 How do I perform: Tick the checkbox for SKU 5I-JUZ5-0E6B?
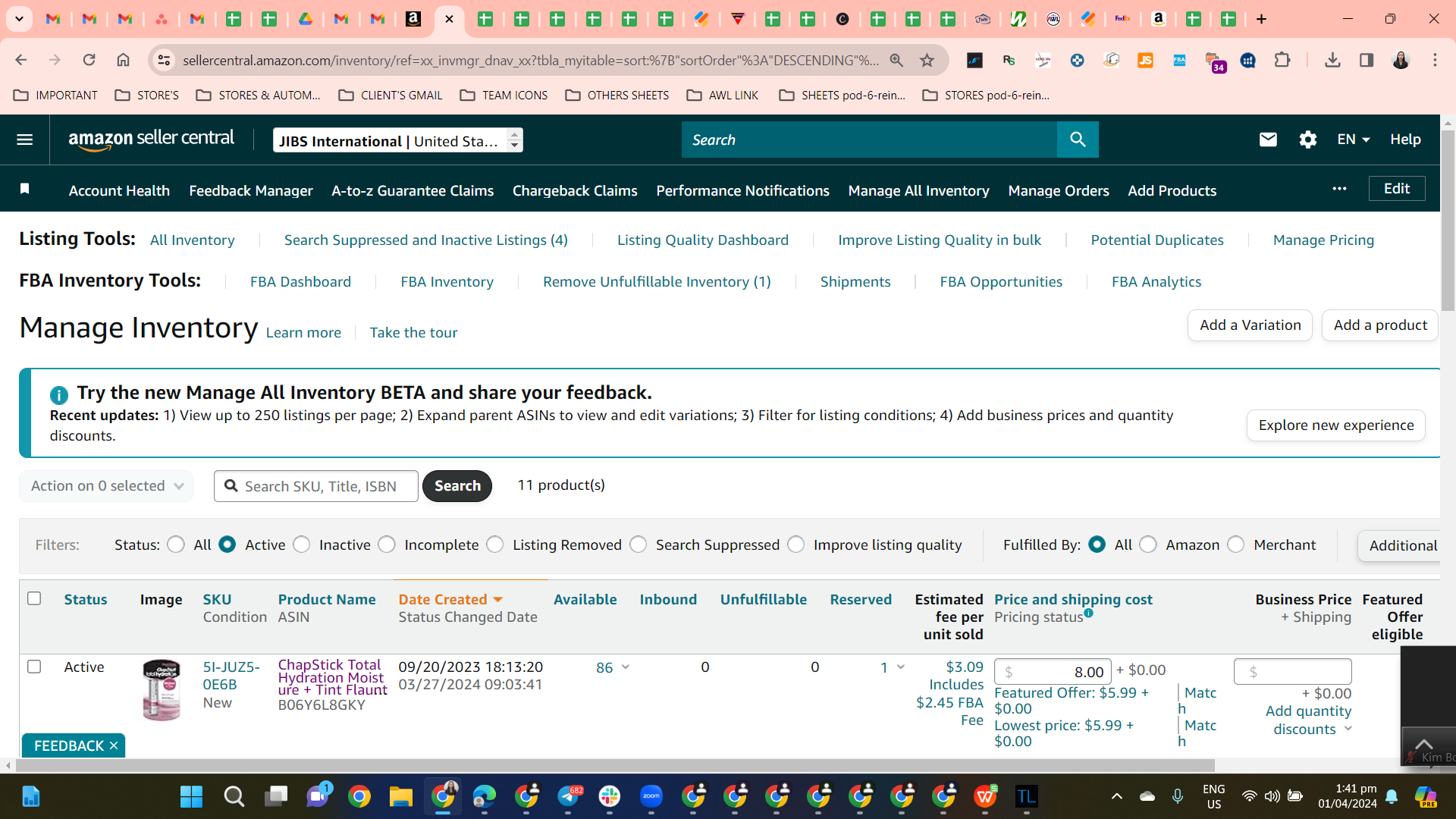(34, 667)
